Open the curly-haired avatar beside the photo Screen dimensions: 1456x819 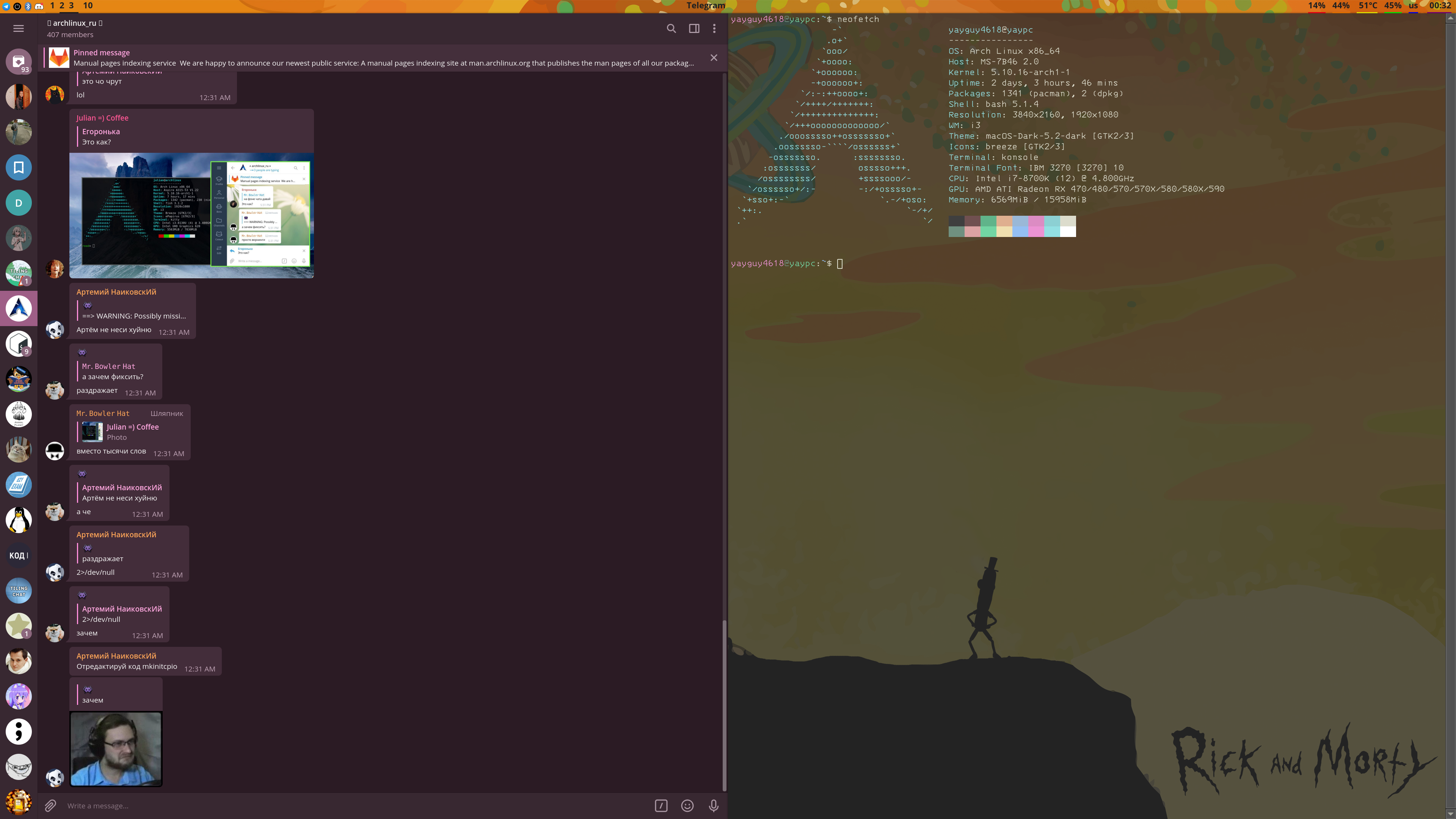[x=55, y=268]
